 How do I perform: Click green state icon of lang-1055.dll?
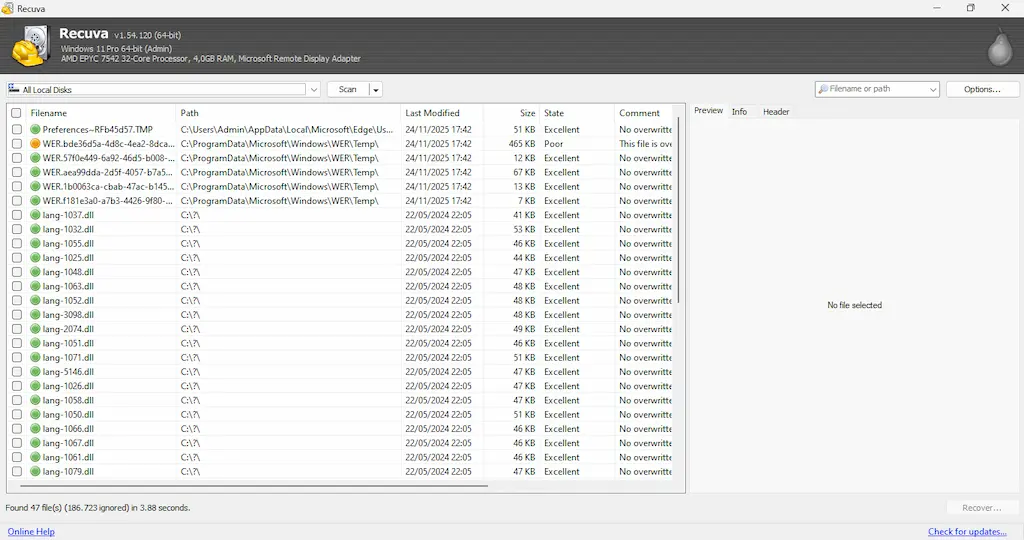coord(35,244)
